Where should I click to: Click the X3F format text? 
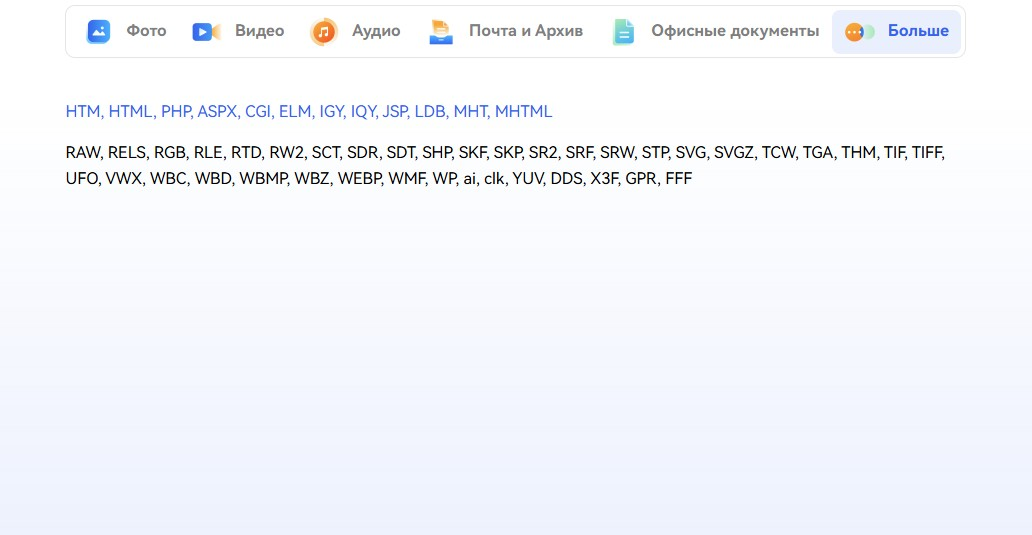[x=604, y=179]
